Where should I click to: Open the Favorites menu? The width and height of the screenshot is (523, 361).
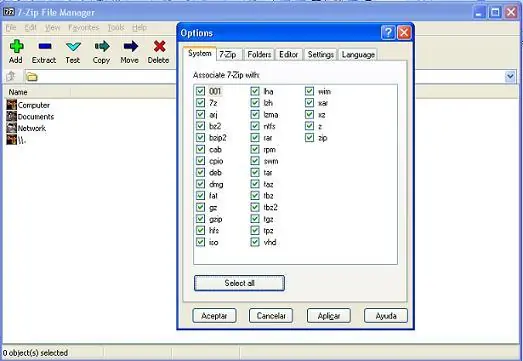tap(84, 28)
